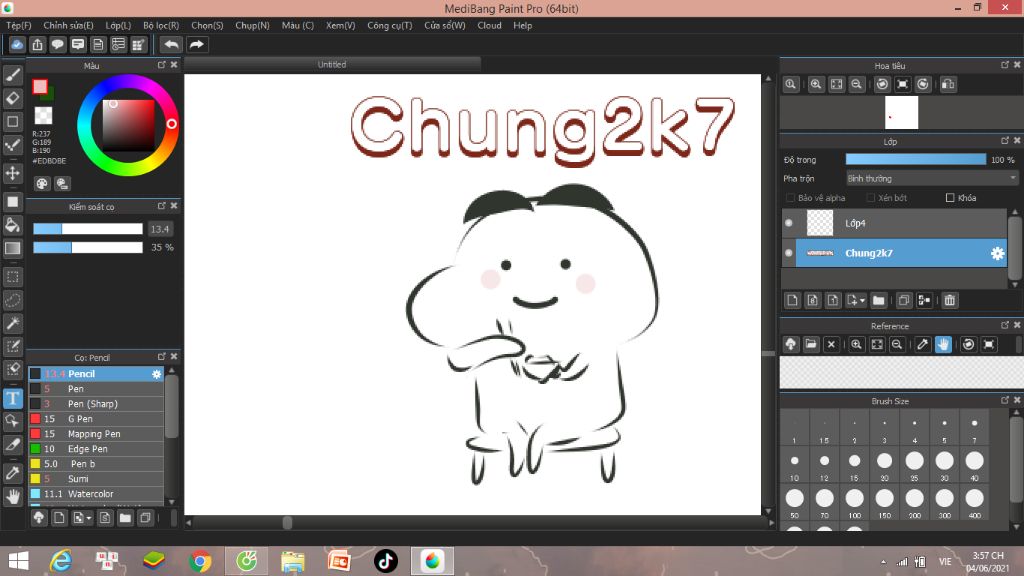
Task: Switch to the Untitled canvas tab
Action: 332,65
